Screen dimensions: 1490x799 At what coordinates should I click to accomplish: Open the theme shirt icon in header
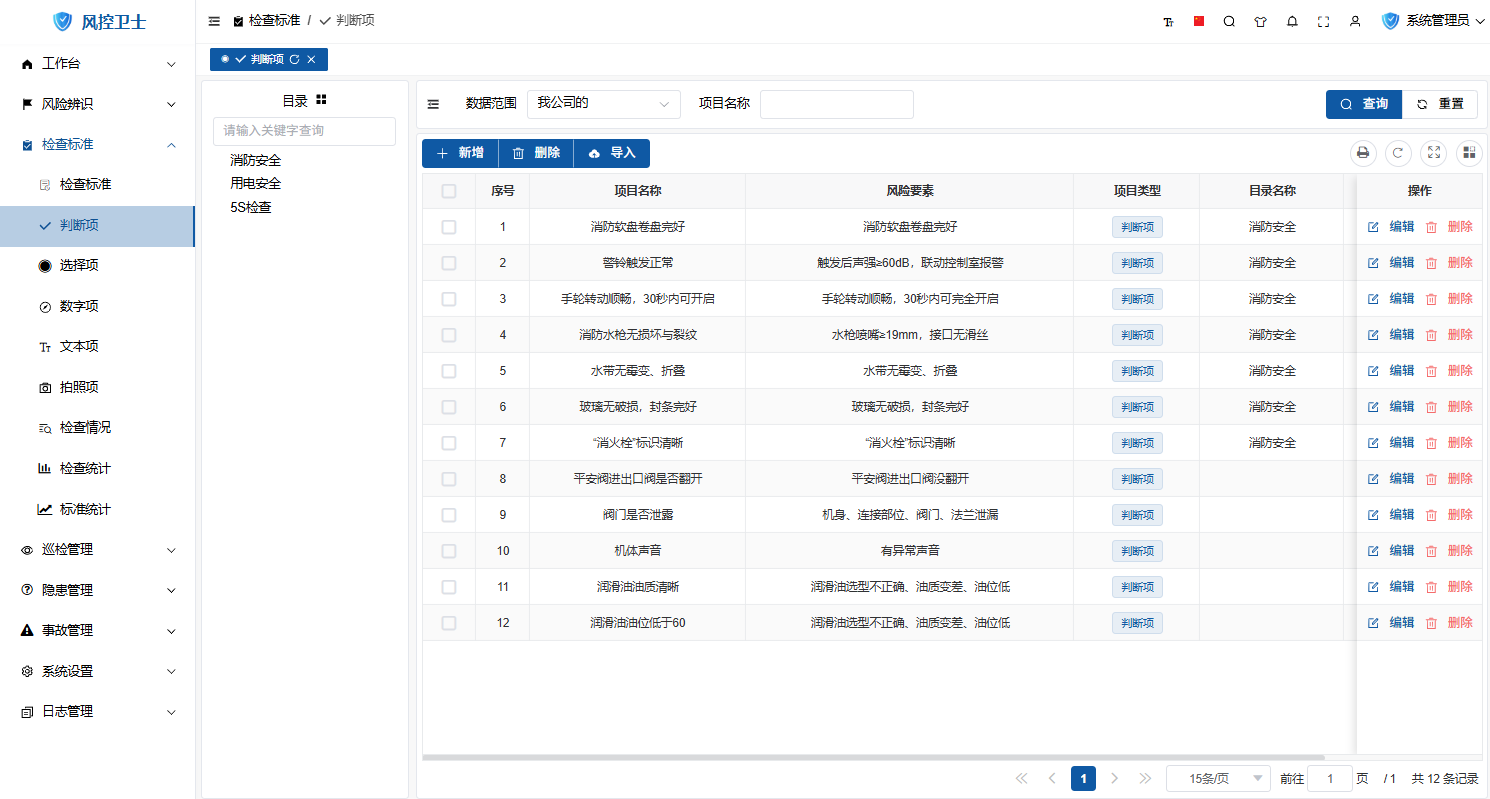pos(1260,21)
